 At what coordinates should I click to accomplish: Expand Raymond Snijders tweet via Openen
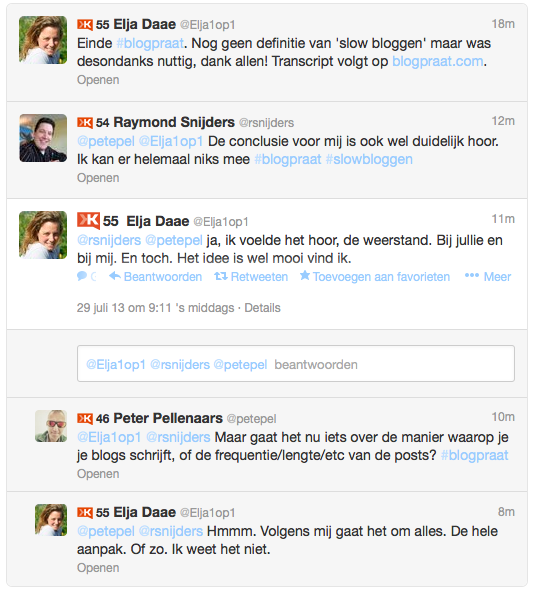(98, 178)
